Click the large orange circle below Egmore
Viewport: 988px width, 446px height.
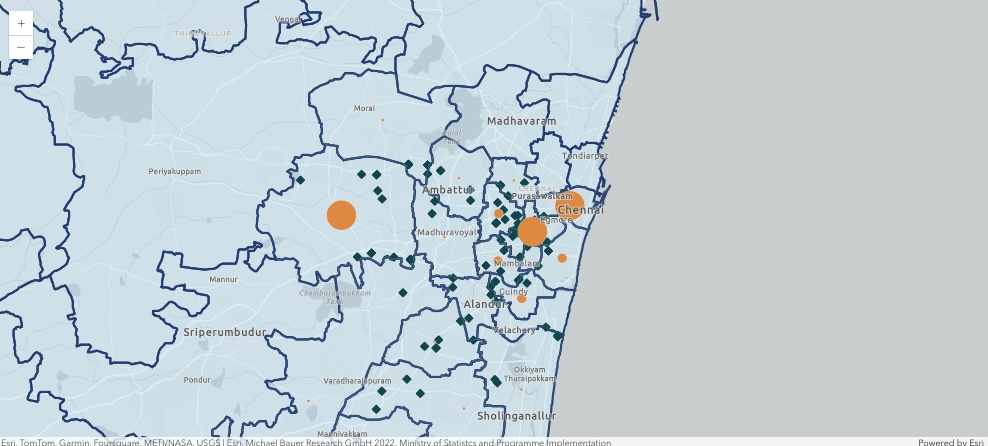[x=532, y=232]
